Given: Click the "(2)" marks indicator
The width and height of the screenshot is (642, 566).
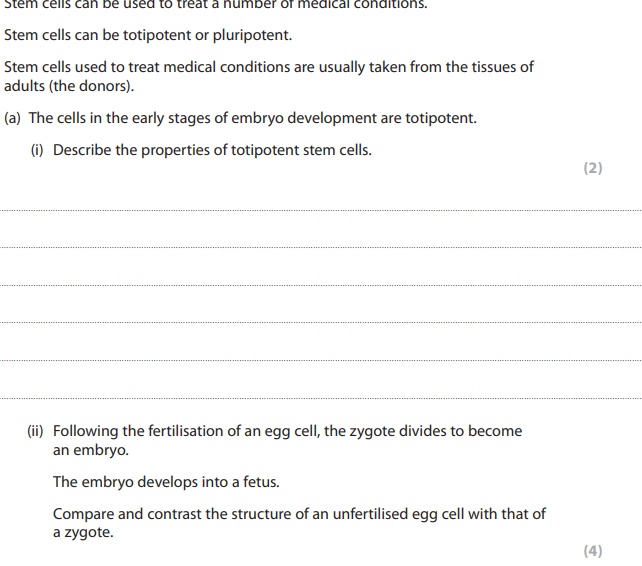Looking at the screenshot, I should (593, 168).
